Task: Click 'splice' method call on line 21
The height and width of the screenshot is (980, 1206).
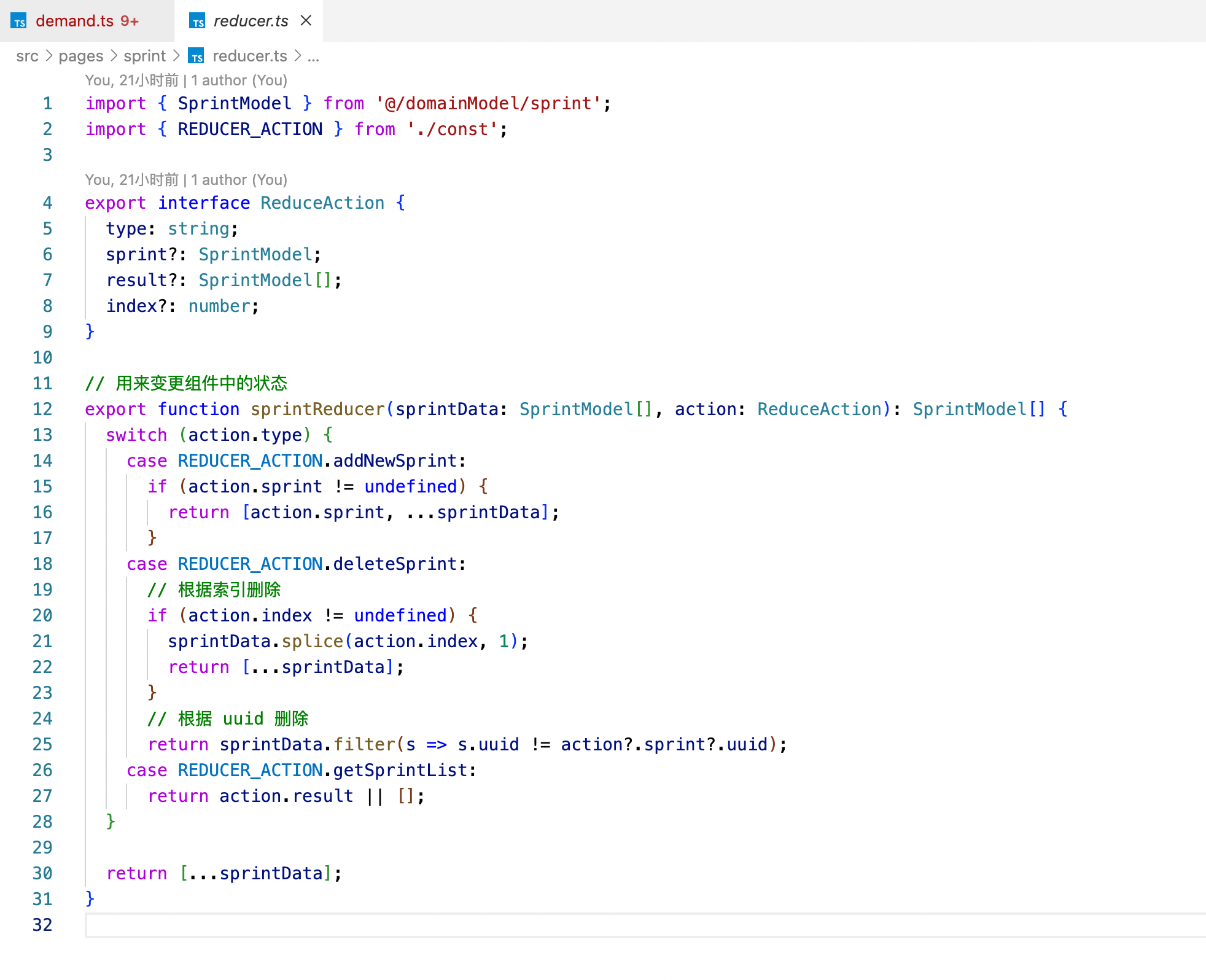Action: 312,641
